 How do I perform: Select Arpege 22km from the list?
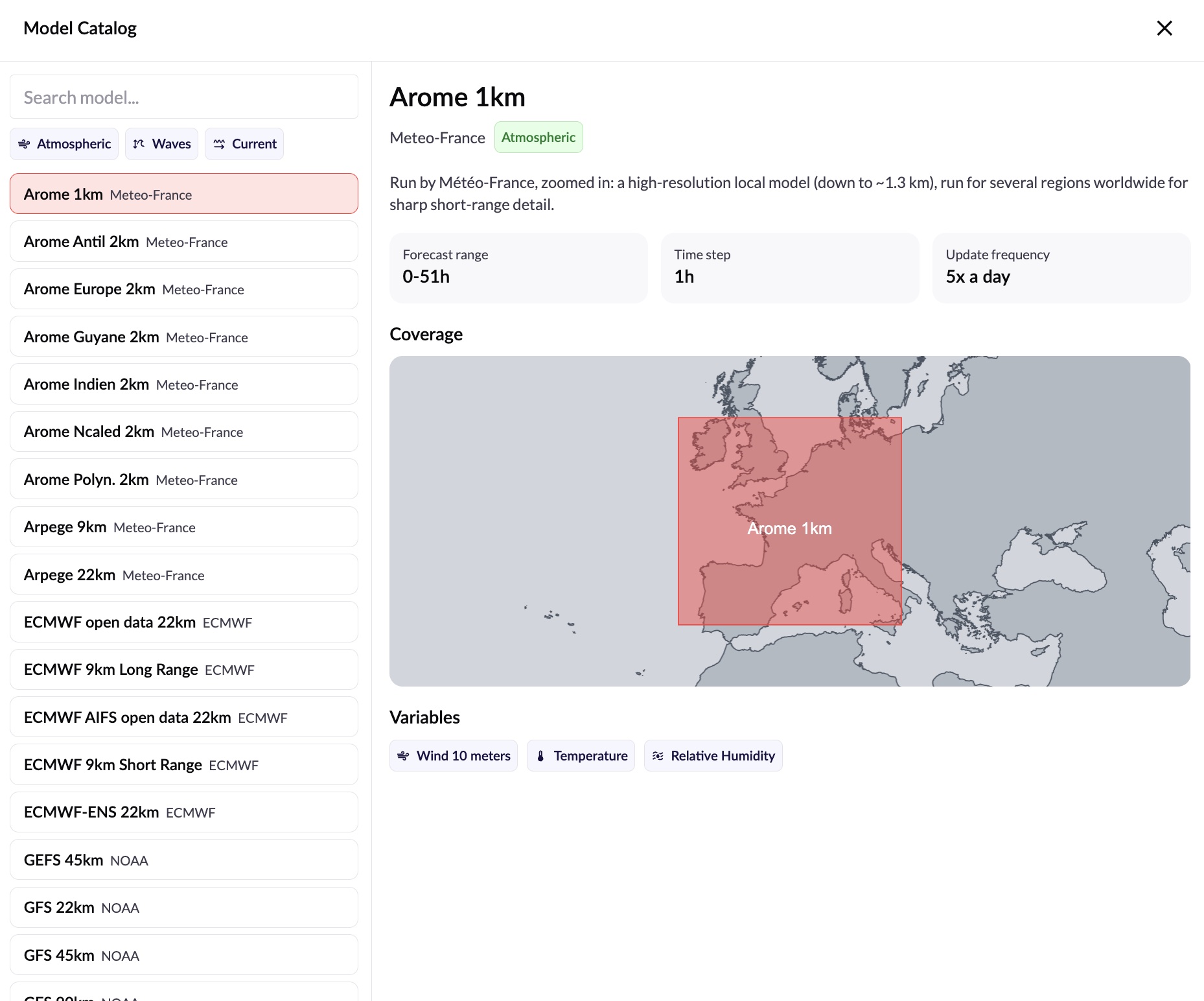184,574
